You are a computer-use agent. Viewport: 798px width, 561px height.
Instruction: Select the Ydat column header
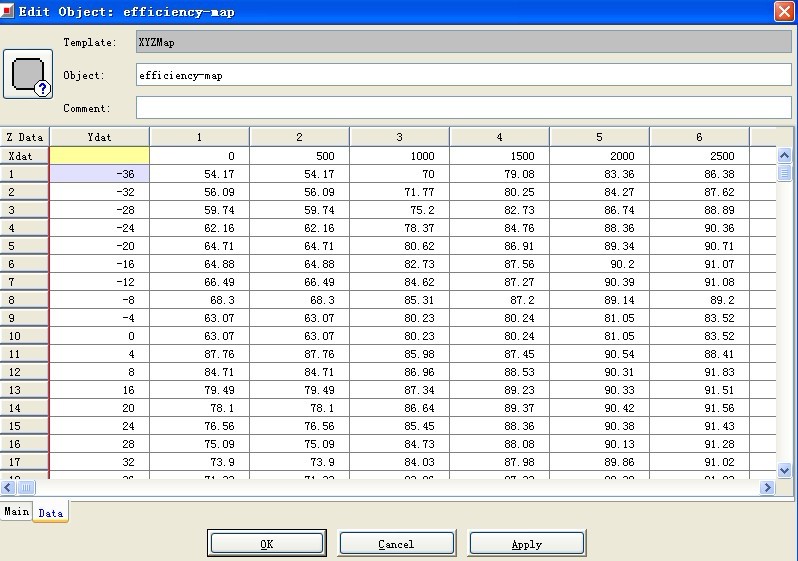100,137
